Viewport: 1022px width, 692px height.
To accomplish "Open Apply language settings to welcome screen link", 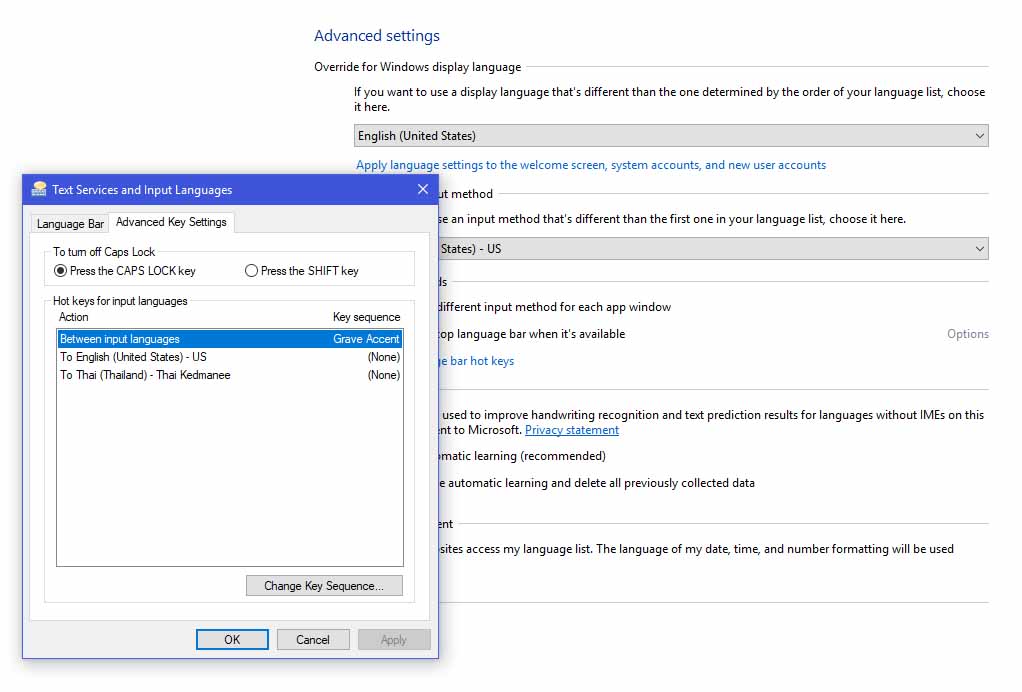I will [x=591, y=165].
